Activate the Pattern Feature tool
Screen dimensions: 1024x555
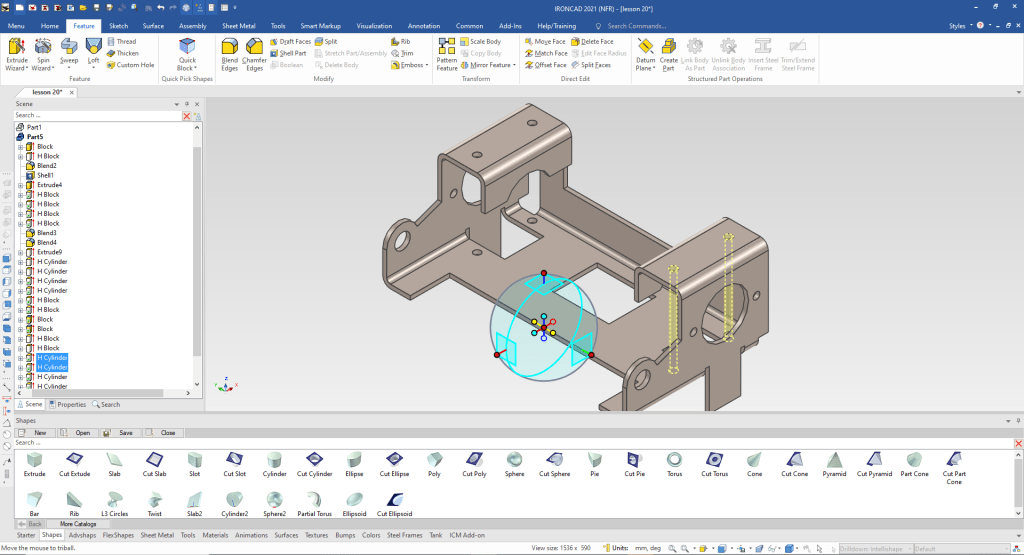click(x=447, y=52)
